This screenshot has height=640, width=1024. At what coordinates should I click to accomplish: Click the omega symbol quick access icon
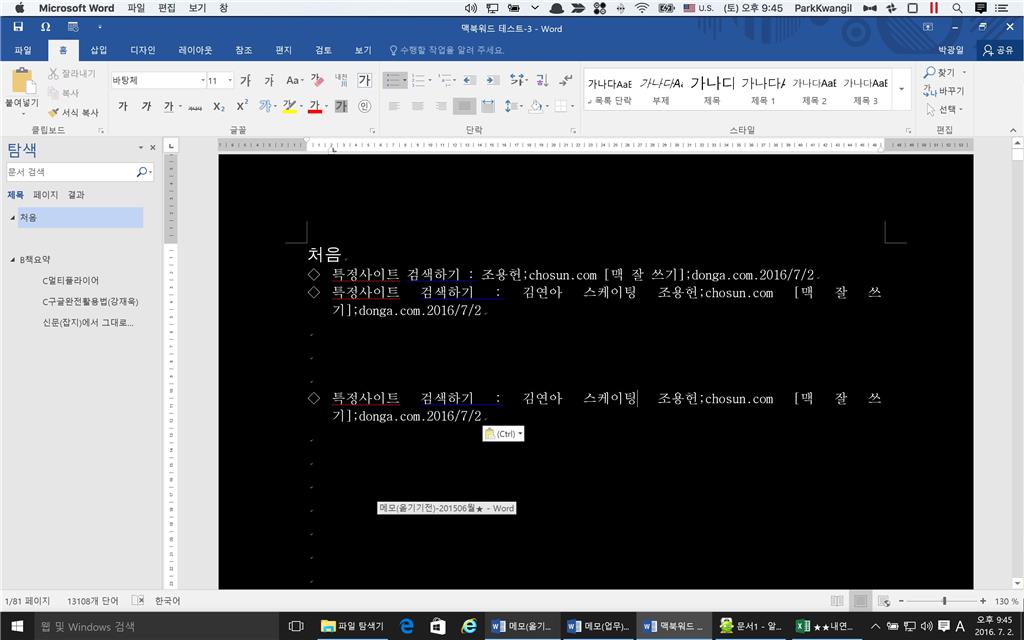(x=45, y=27)
